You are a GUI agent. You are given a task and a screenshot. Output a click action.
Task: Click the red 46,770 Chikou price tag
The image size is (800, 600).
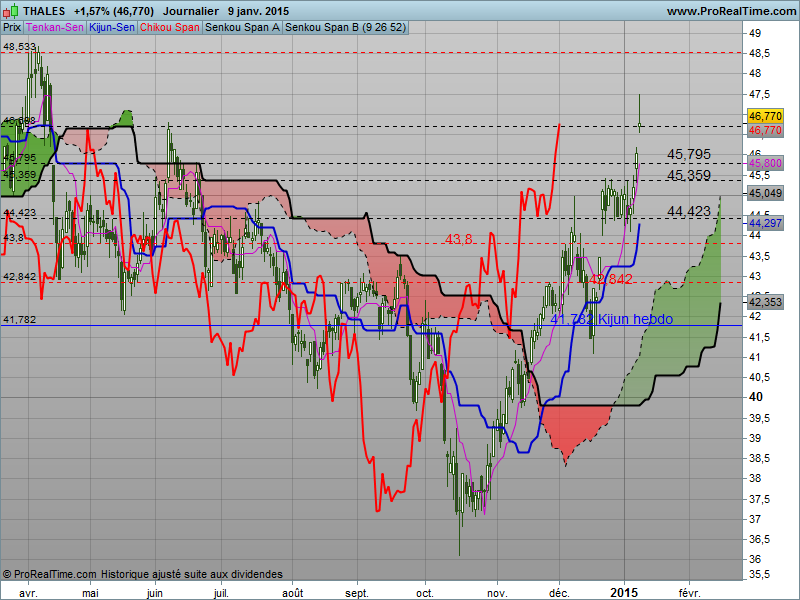(765, 130)
